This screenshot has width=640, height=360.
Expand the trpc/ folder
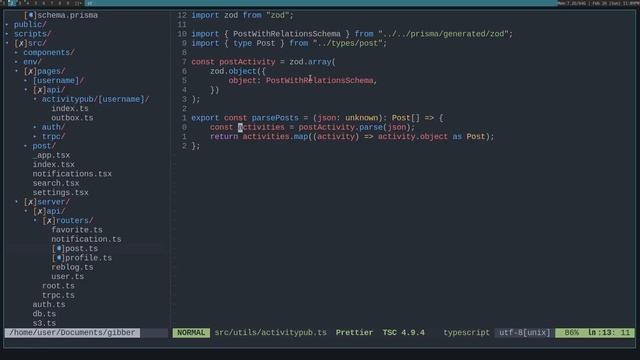click(x=53, y=137)
